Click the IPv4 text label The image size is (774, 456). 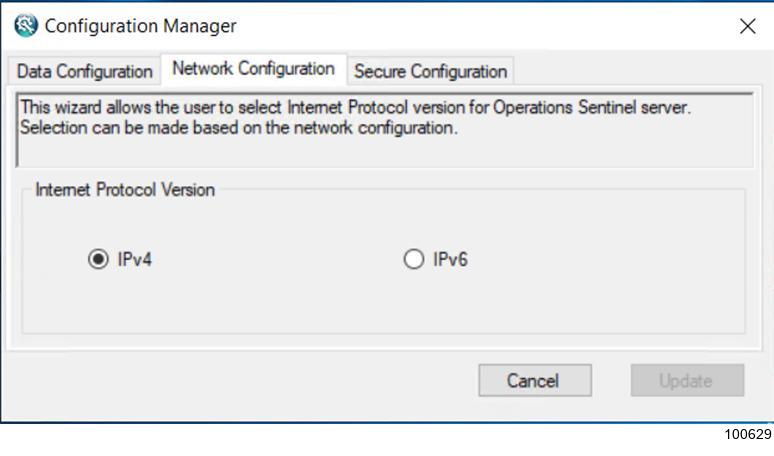(135, 260)
